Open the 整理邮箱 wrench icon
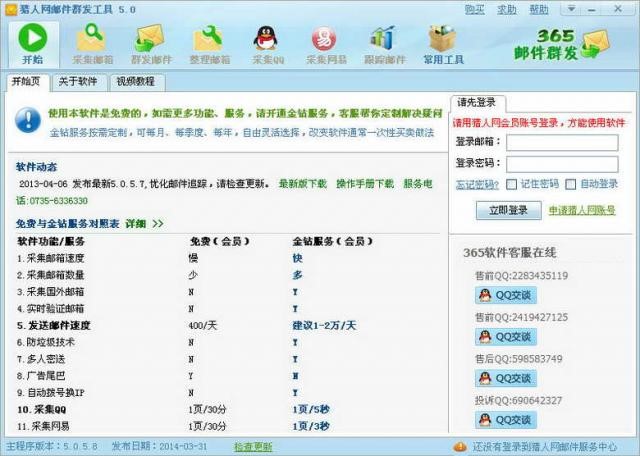The image size is (640, 456). coord(209,38)
